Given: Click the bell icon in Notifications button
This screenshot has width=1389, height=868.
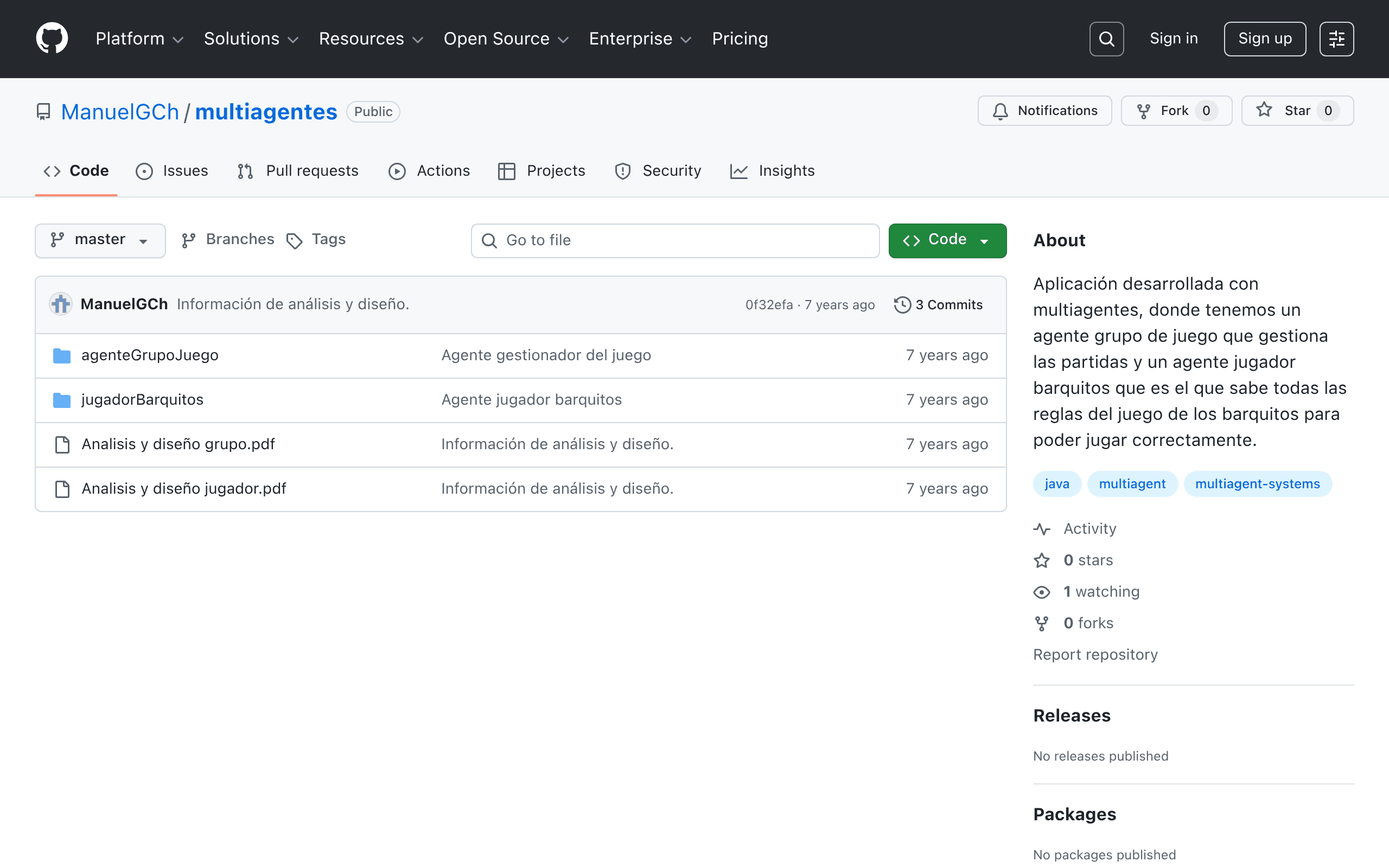Looking at the screenshot, I should click(x=1001, y=111).
